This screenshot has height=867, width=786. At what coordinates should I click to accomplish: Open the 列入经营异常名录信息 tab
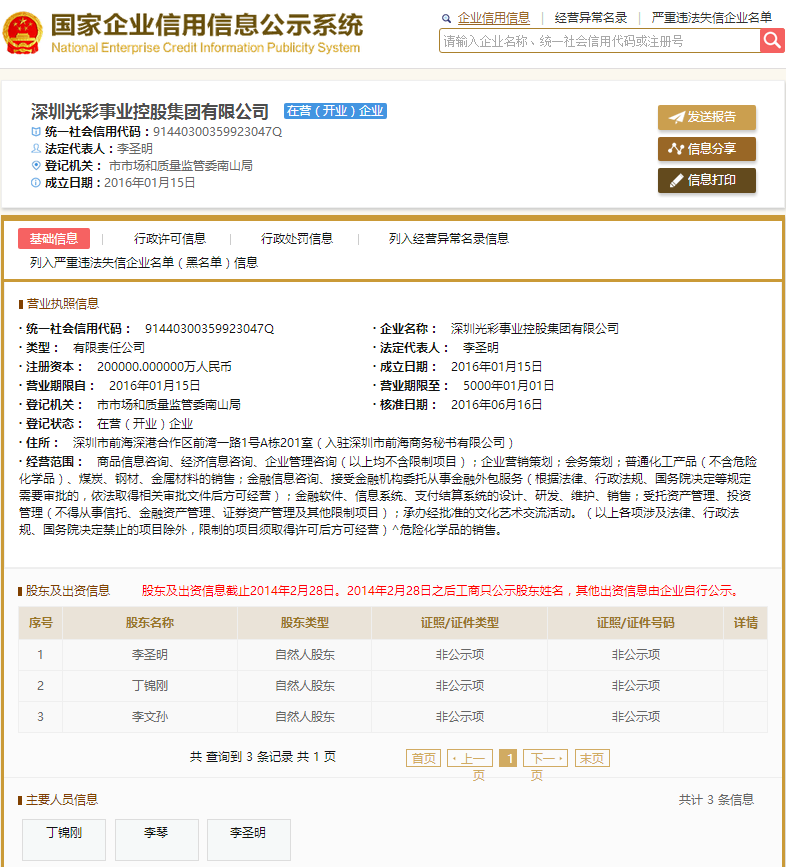[x=448, y=238]
